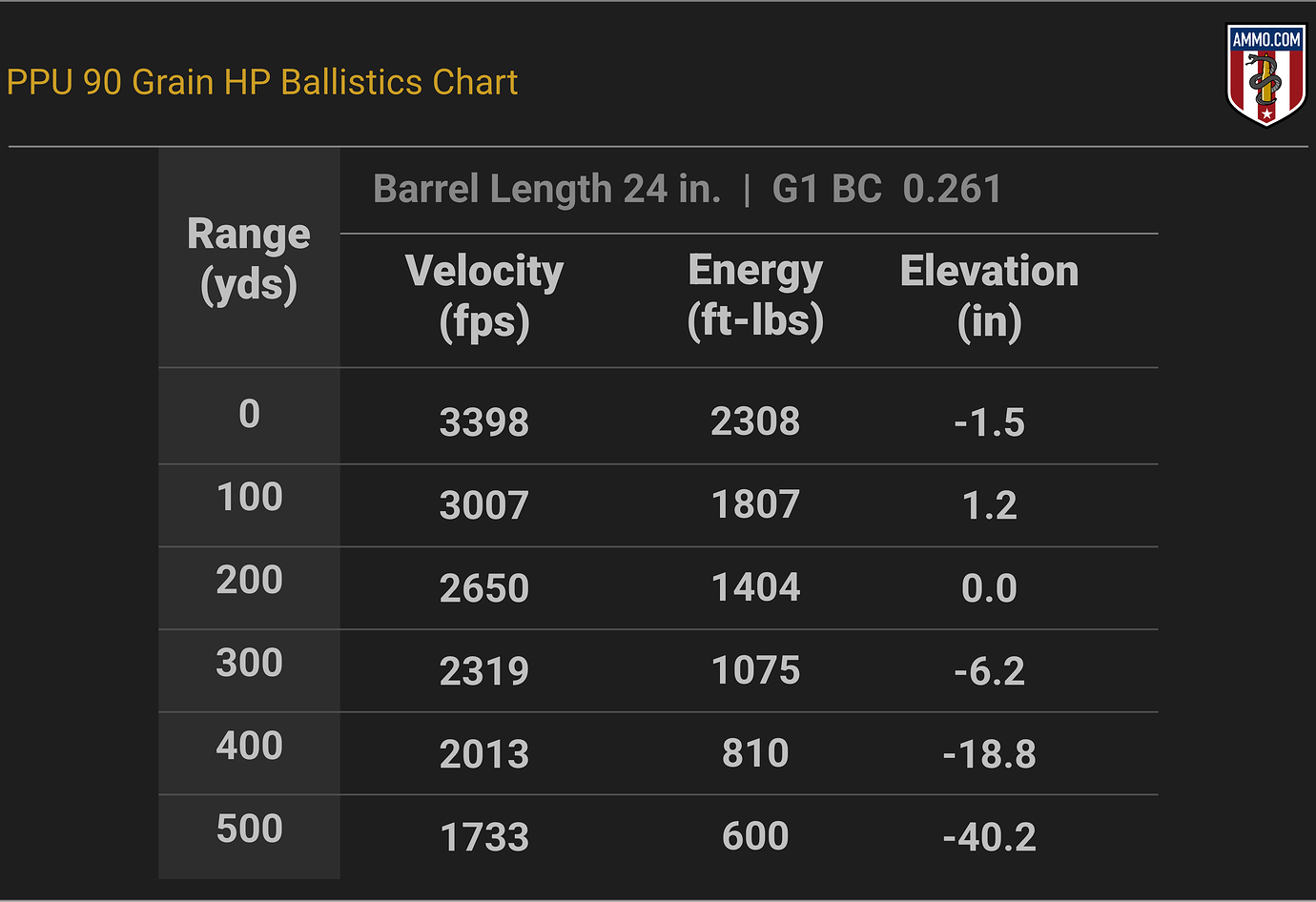Click the 0.0 elevation zero value
1316x902 pixels.
(990, 588)
